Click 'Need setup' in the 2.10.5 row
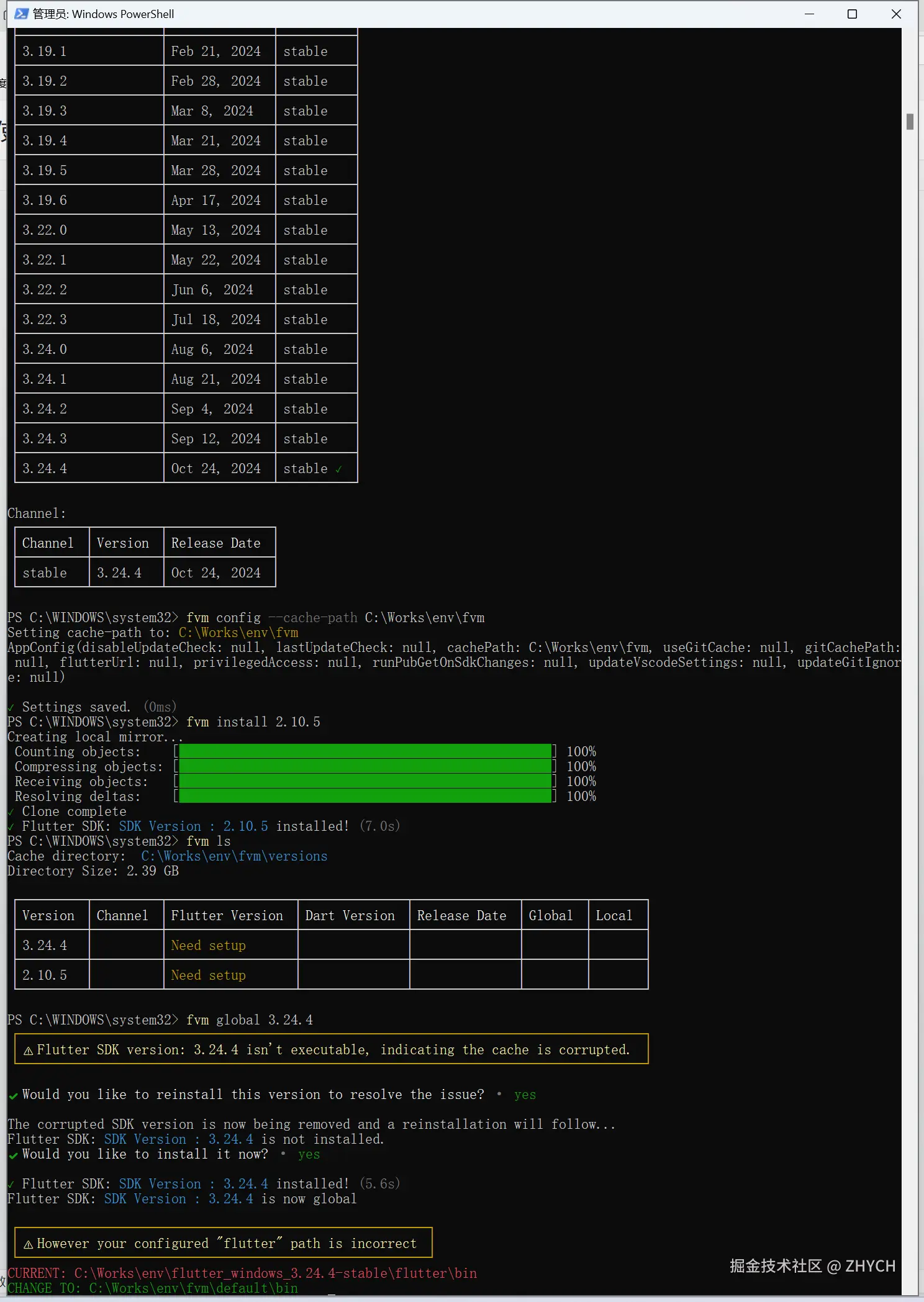The height and width of the screenshot is (1302, 924). pyautogui.click(x=208, y=975)
